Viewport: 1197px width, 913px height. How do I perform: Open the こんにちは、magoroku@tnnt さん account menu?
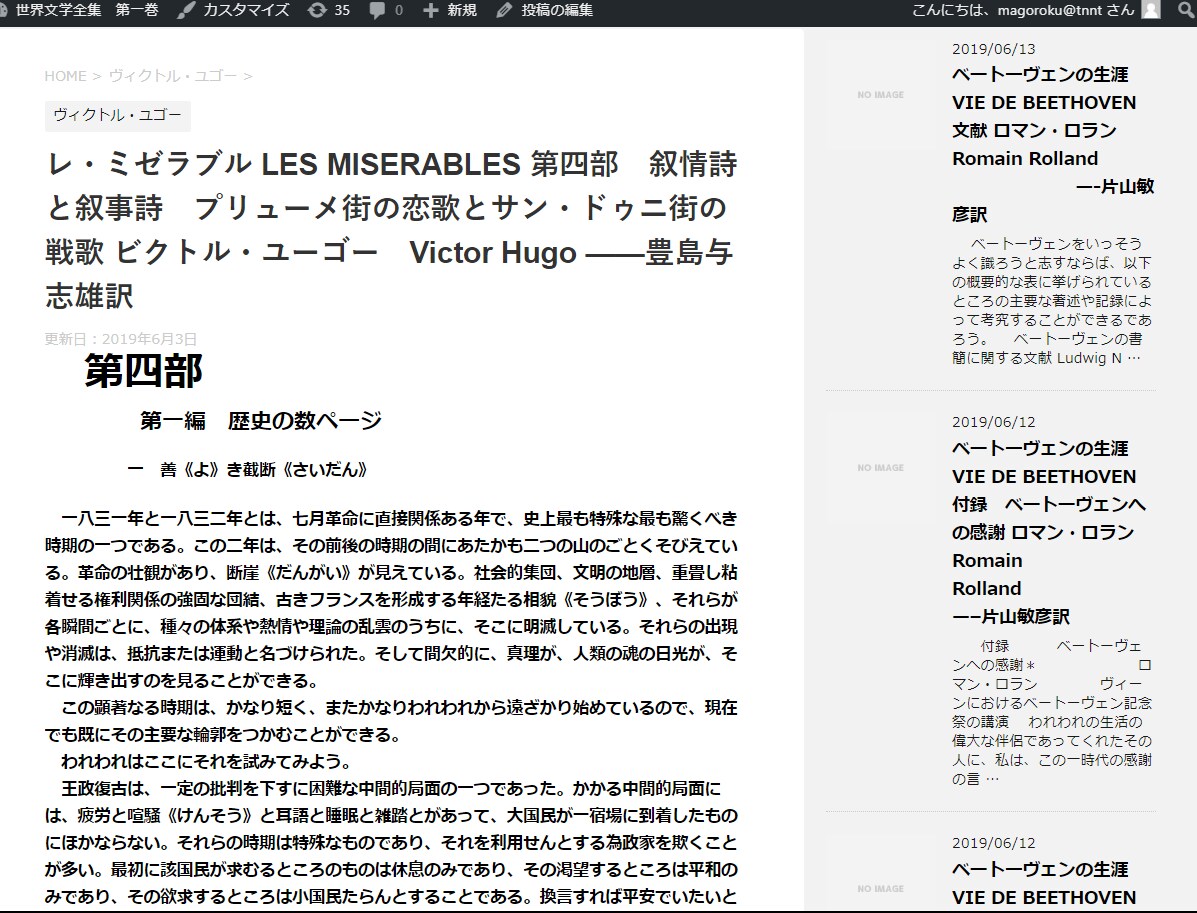pos(1023,11)
